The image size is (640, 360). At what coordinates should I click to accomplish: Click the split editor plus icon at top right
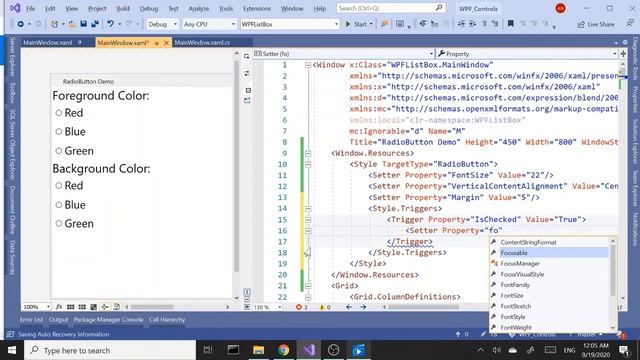tap(623, 53)
